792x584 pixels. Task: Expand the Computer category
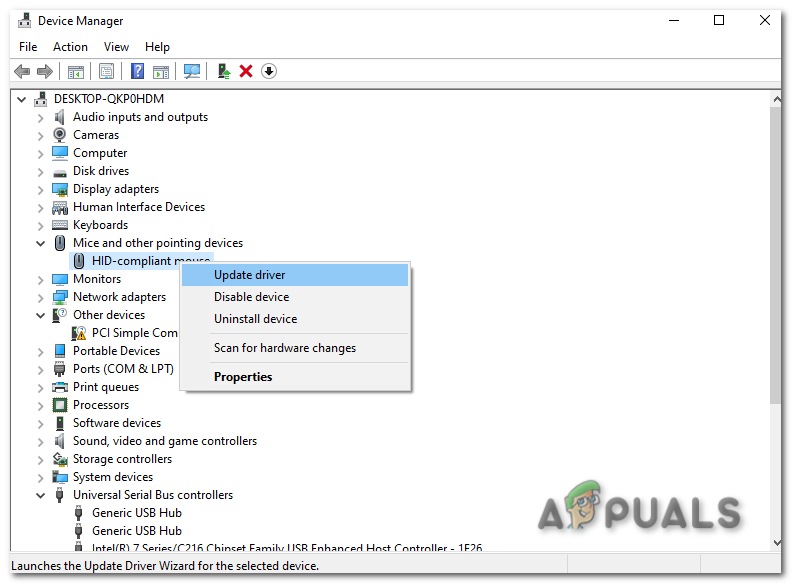pos(40,154)
